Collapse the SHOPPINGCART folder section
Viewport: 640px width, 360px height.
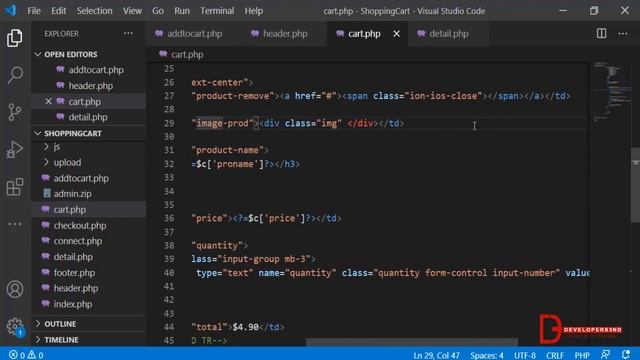(x=73, y=133)
